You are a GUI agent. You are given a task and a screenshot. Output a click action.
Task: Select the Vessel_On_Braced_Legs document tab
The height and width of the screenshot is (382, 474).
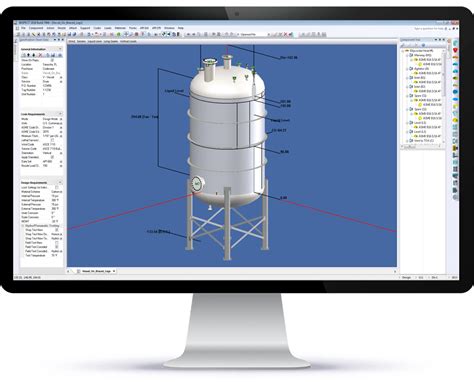(96, 271)
